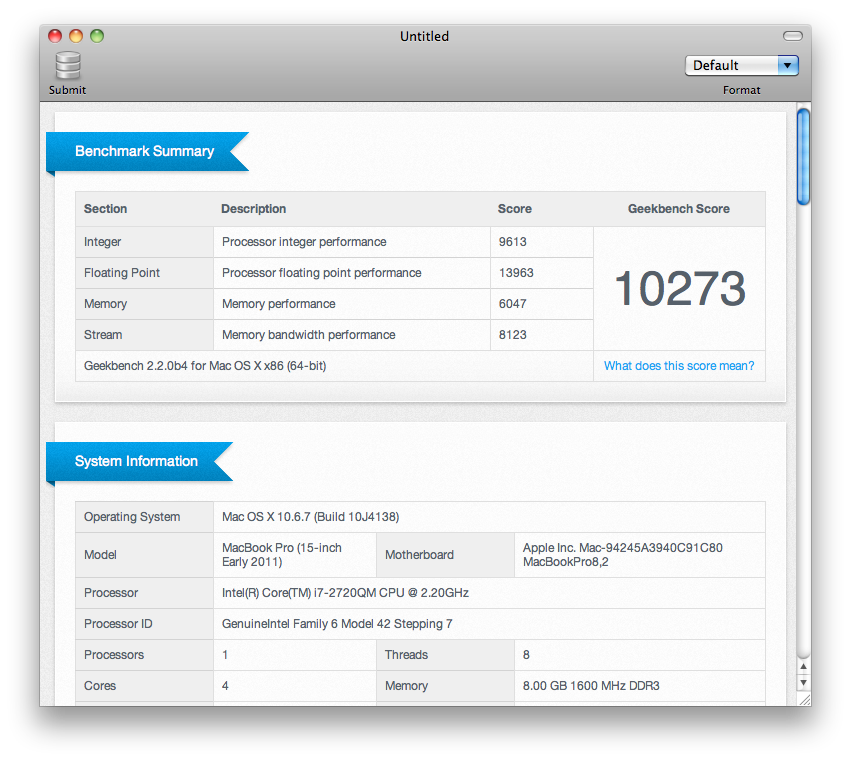Click the yellow minimize button

click(76, 36)
